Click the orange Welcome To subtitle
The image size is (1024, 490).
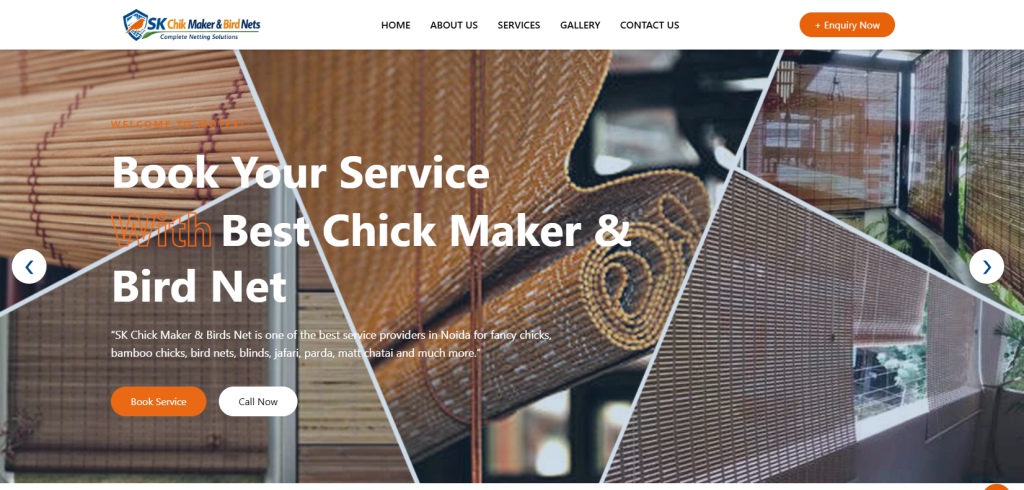tap(178, 124)
